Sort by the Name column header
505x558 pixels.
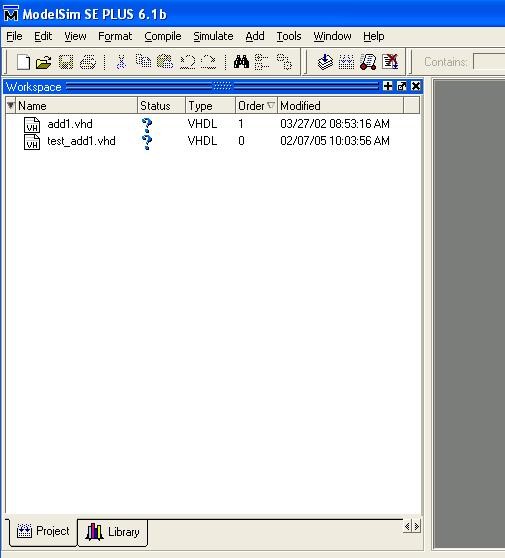(77, 105)
